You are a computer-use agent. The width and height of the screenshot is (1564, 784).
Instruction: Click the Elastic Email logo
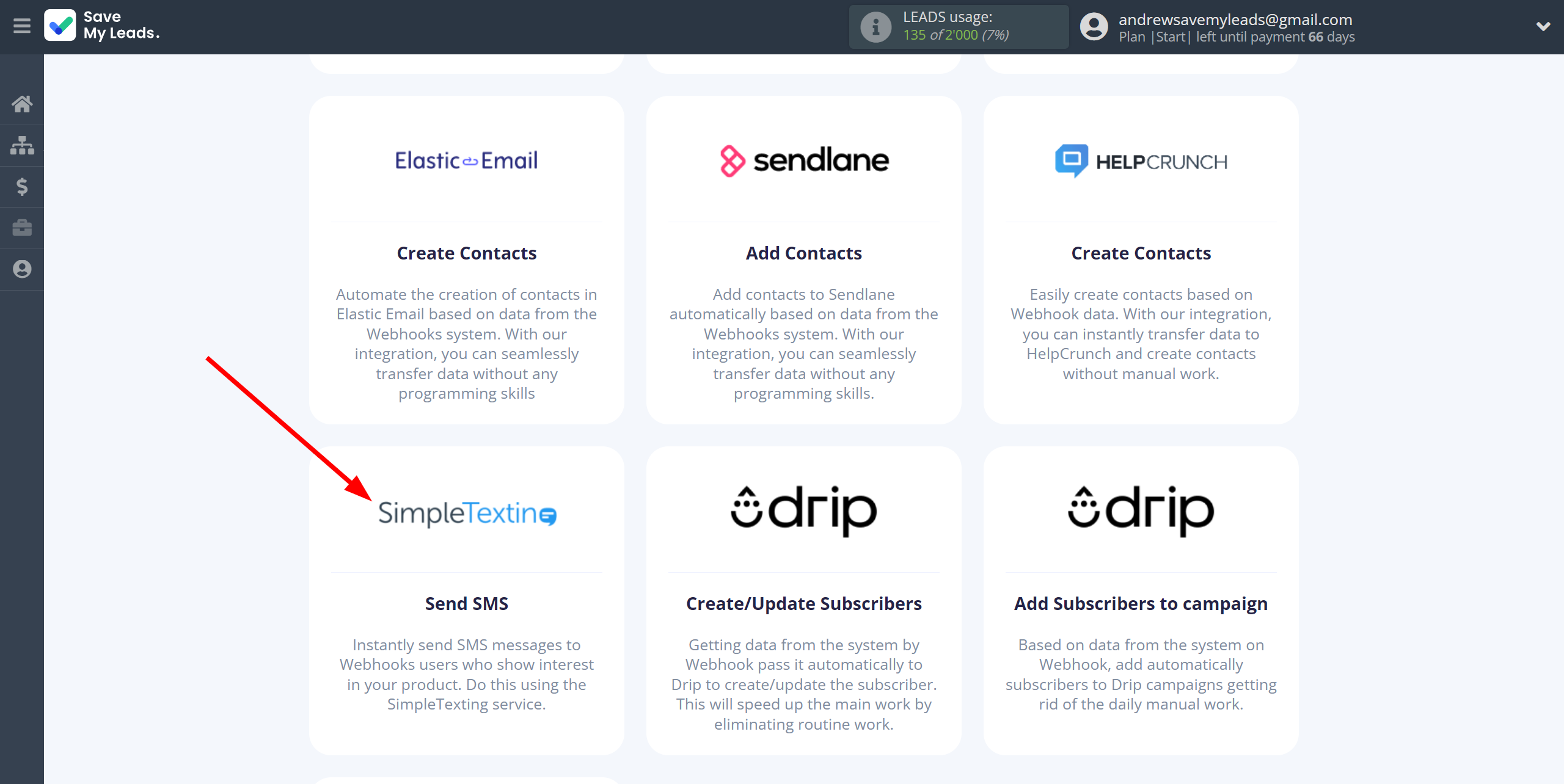(x=466, y=161)
